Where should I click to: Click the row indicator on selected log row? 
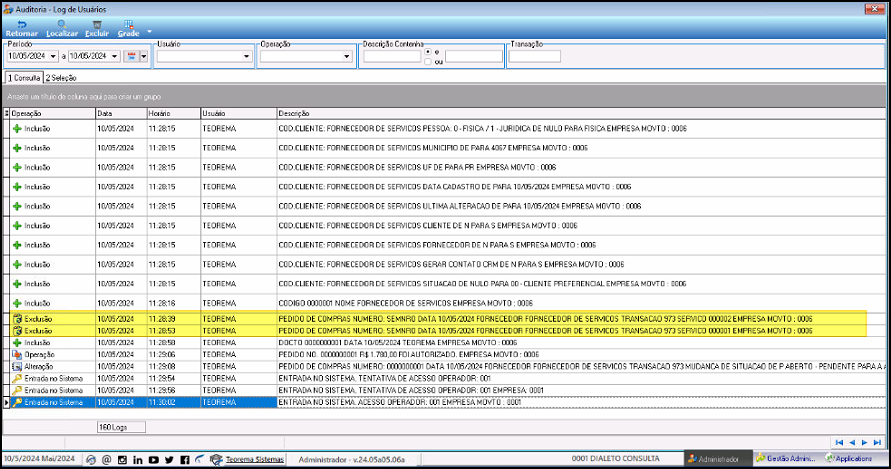[x=6, y=402]
